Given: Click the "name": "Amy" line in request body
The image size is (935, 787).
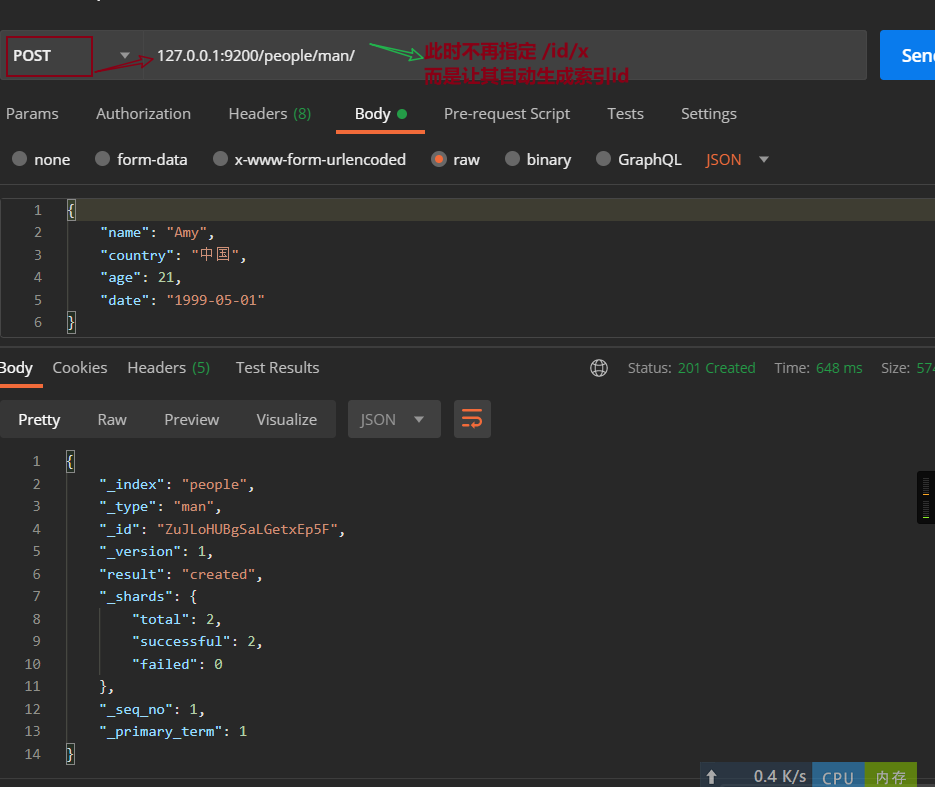Looking at the screenshot, I should coord(157,233).
